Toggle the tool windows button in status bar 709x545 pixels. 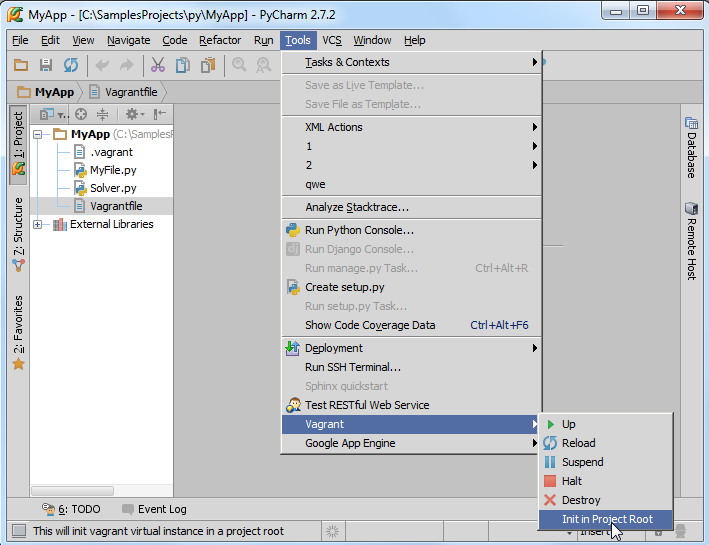(x=19, y=531)
